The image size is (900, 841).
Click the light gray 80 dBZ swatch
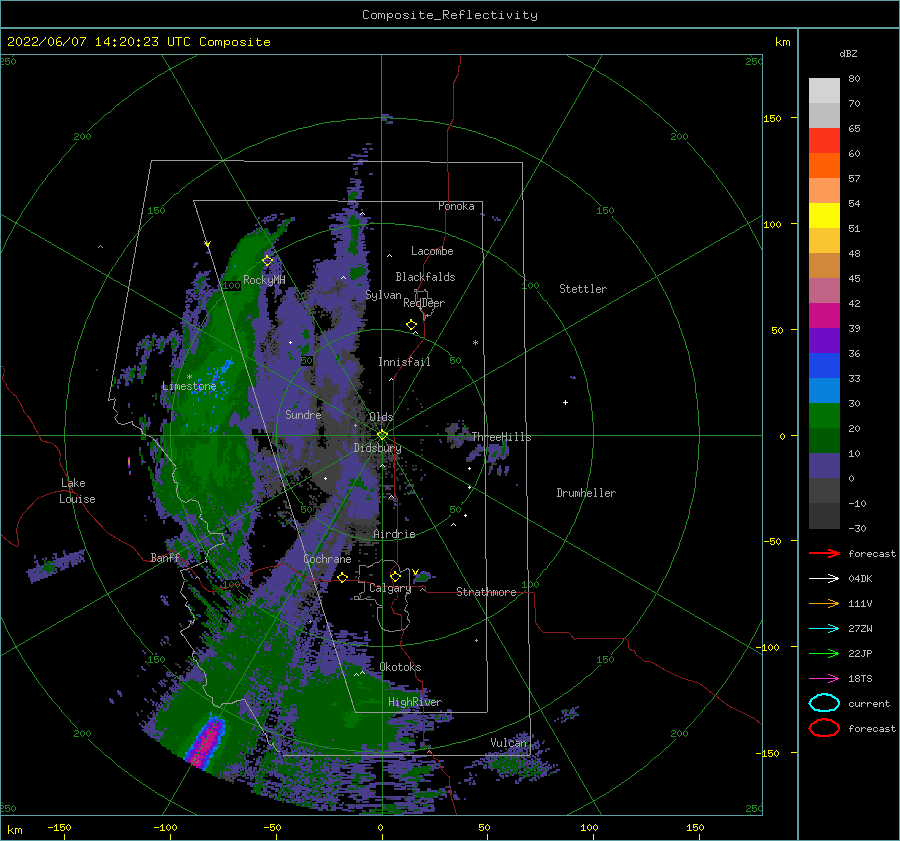(x=824, y=90)
